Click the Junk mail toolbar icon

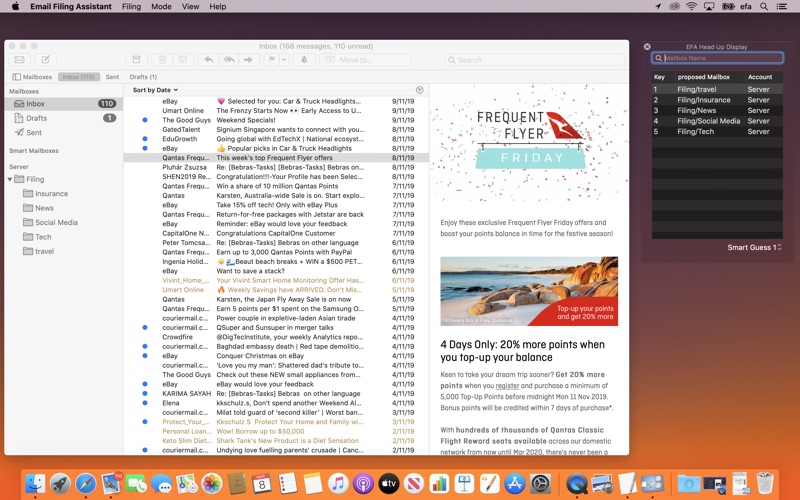coord(183,60)
